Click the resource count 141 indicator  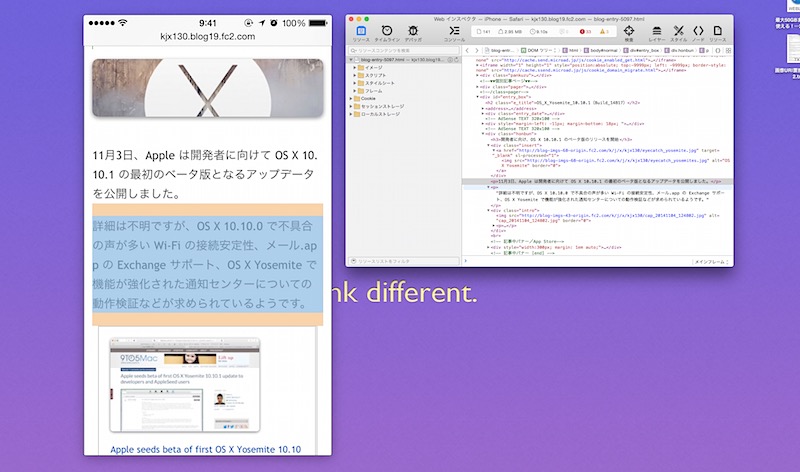(x=483, y=32)
